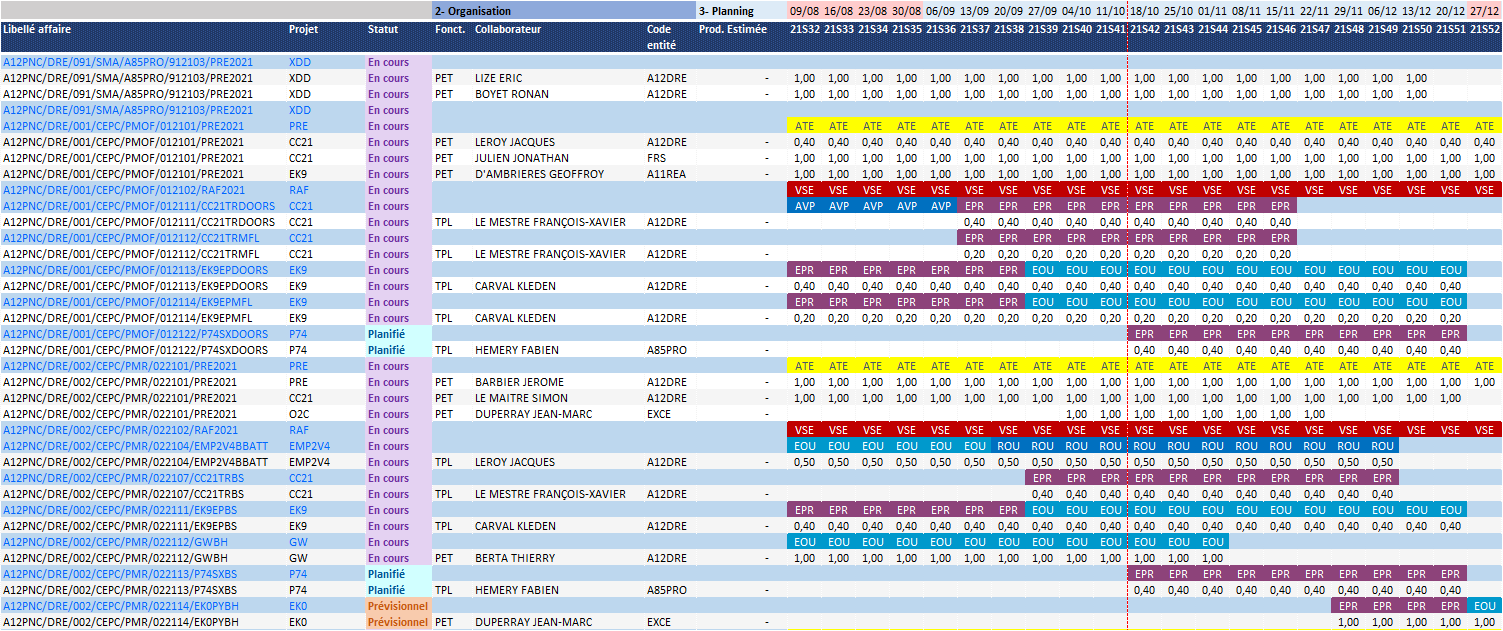Click the 21S50 week header
The height and width of the screenshot is (631, 1503).
click(x=1417, y=29)
